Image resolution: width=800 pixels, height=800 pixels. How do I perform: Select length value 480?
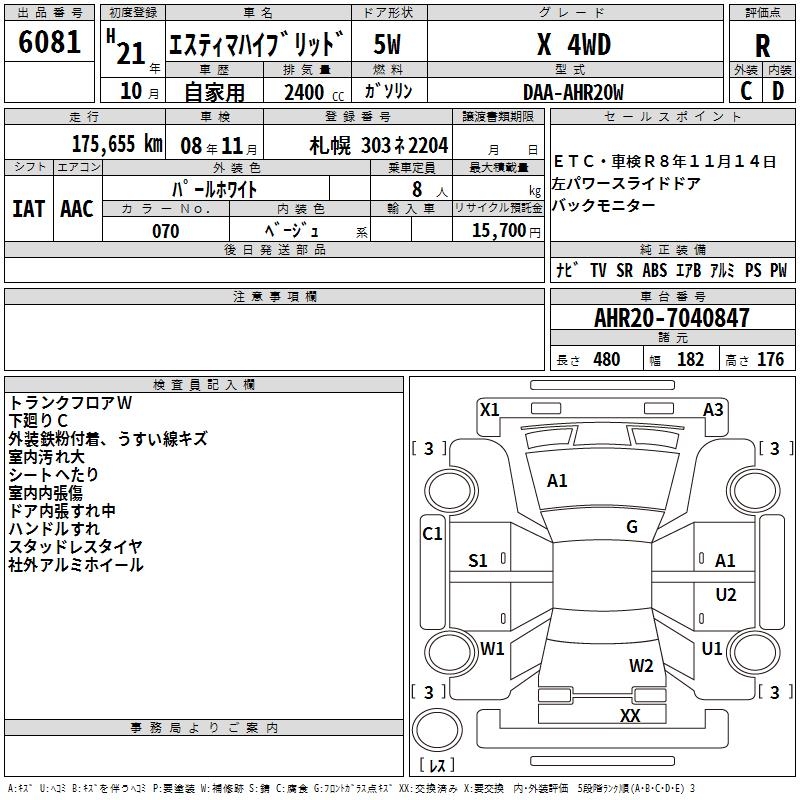pyautogui.click(x=607, y=359)
